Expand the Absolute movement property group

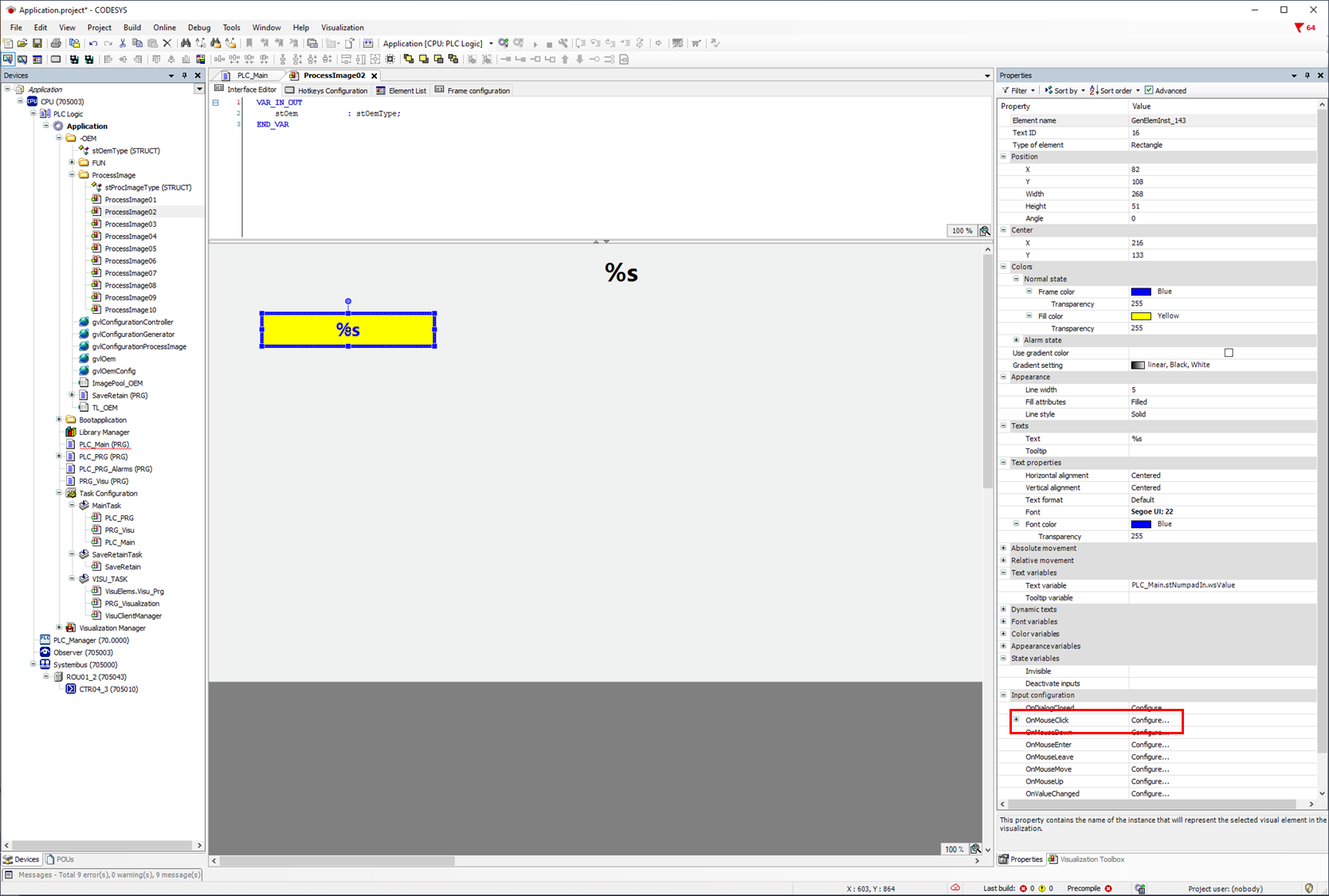(1004, 548)
